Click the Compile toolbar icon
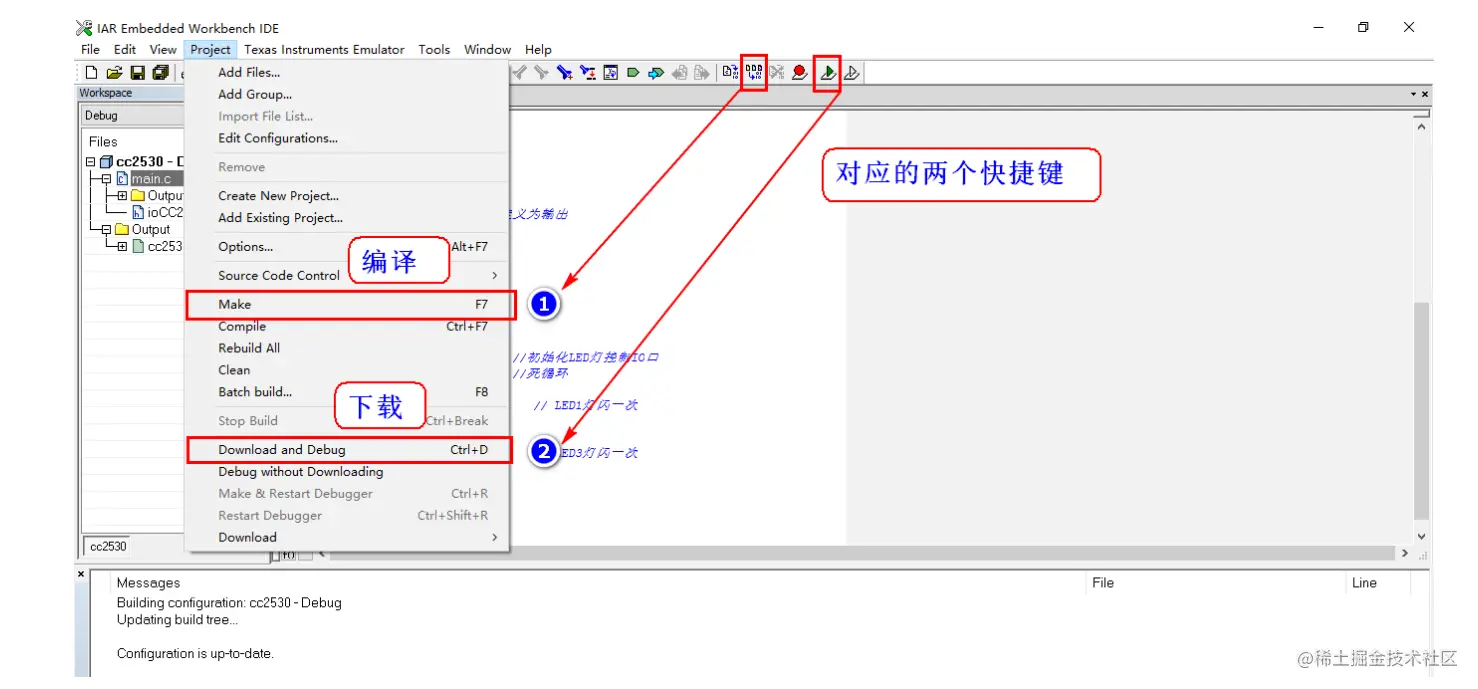The image size is (1478, 689). (x=731, y=72)
